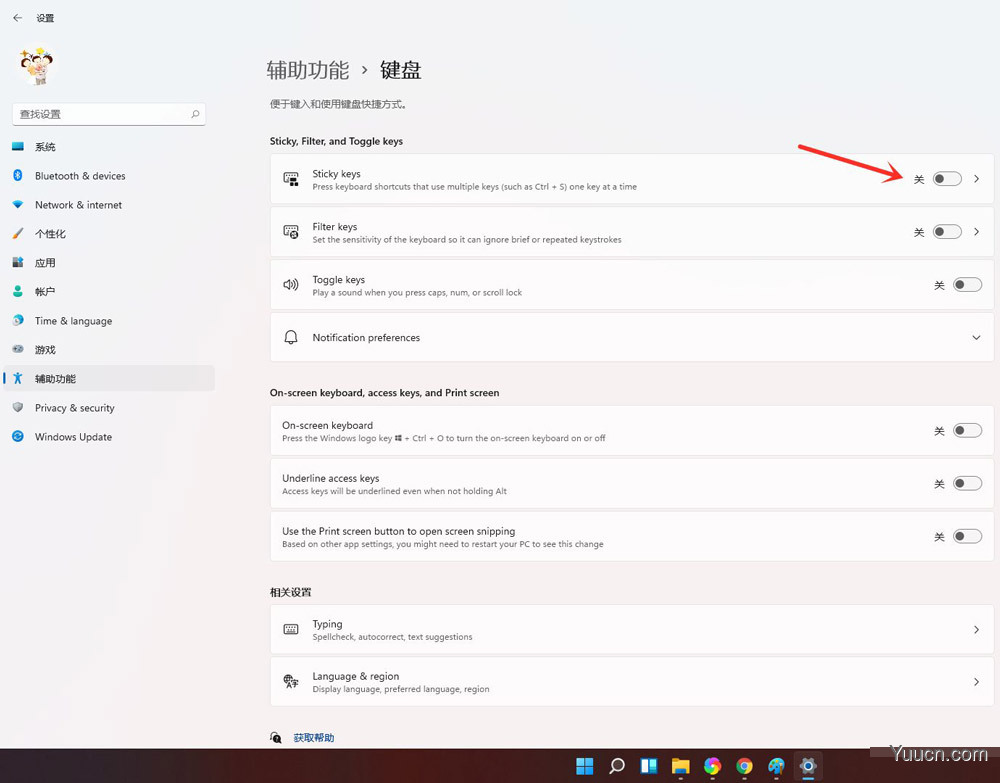
Task: Click the Typing keyboard icon
Action: [x=291, y=629]
